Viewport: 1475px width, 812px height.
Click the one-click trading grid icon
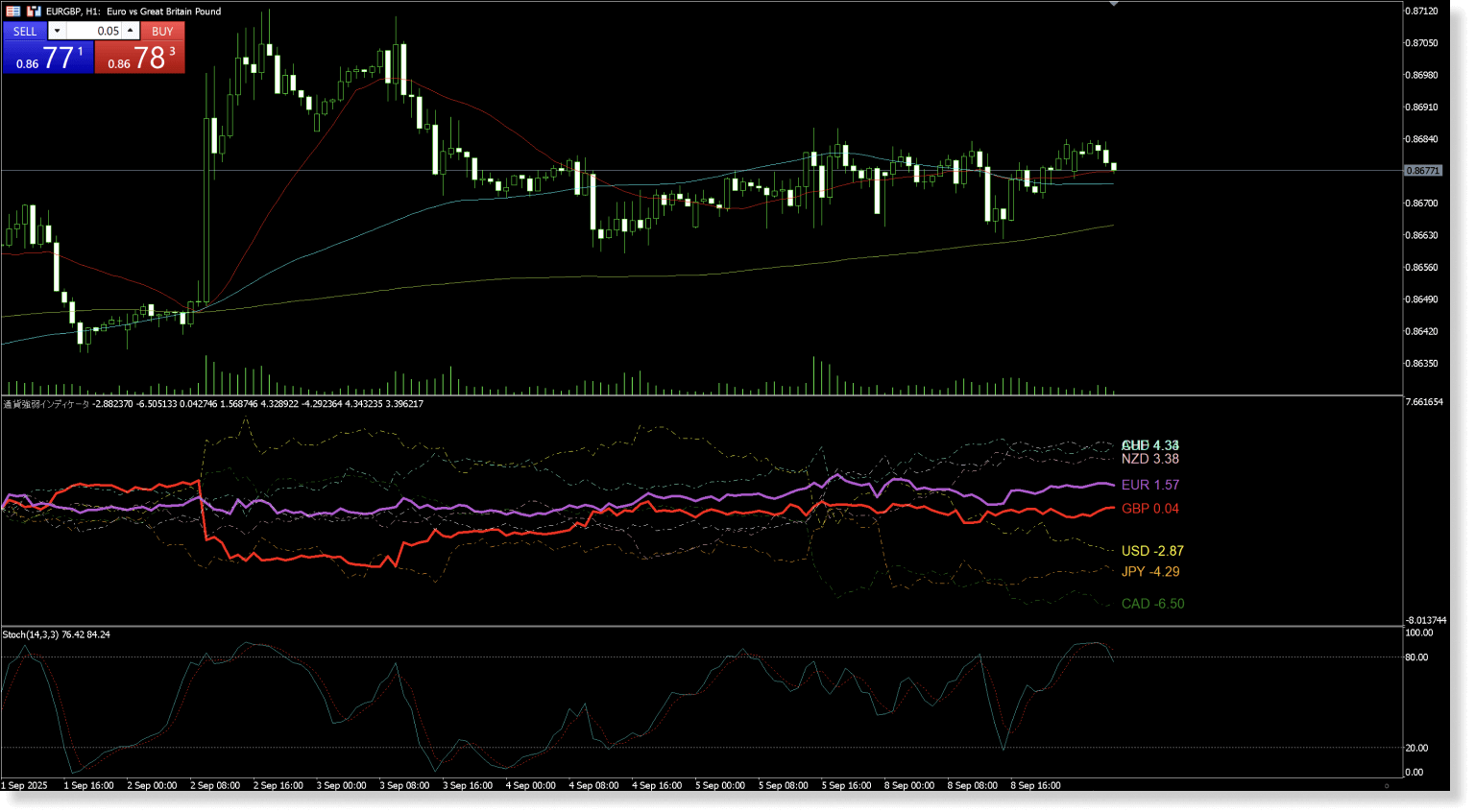pyautogui.click(x=12, y=11)
